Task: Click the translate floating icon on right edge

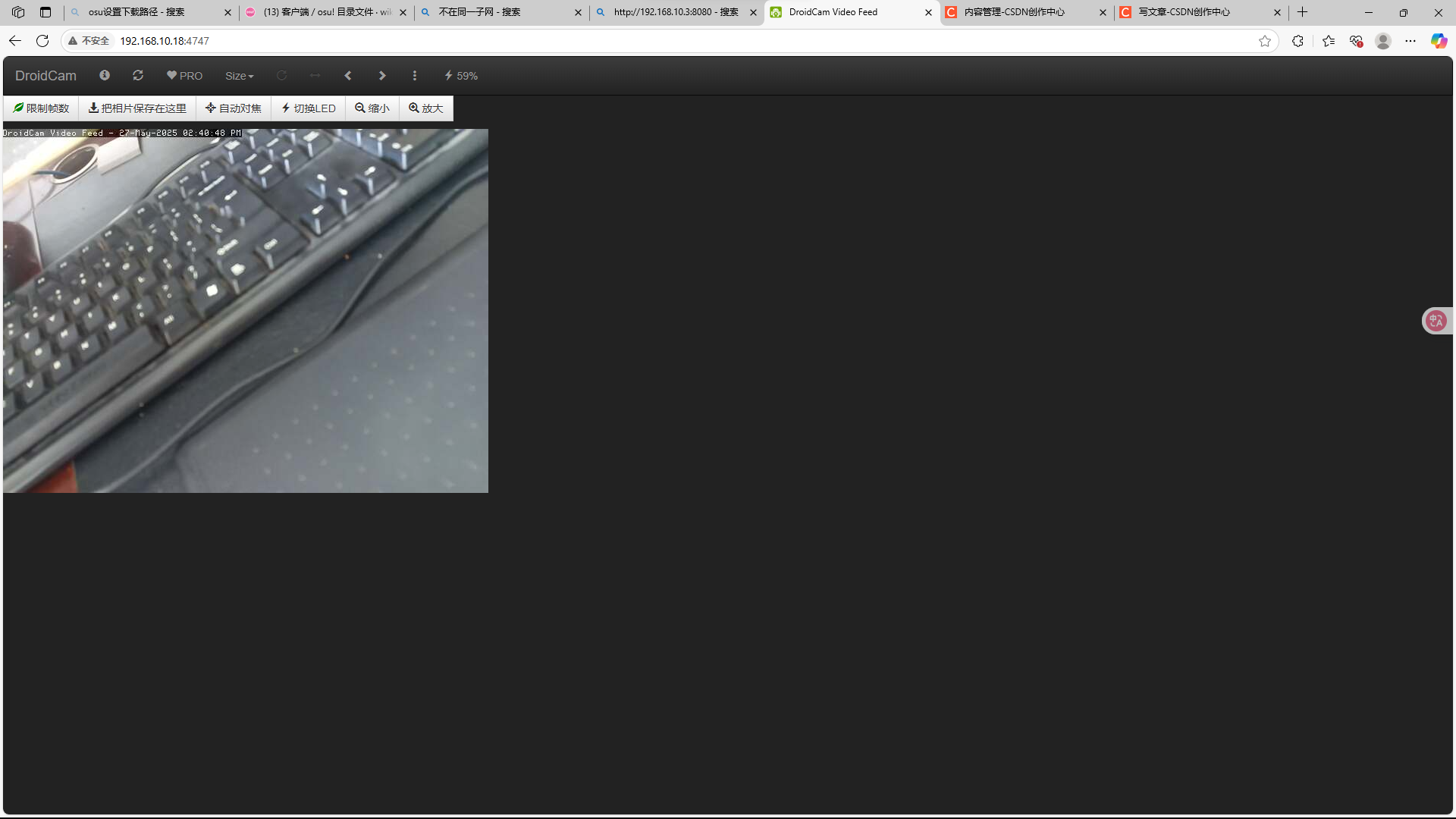Action: click(1436, 321)
